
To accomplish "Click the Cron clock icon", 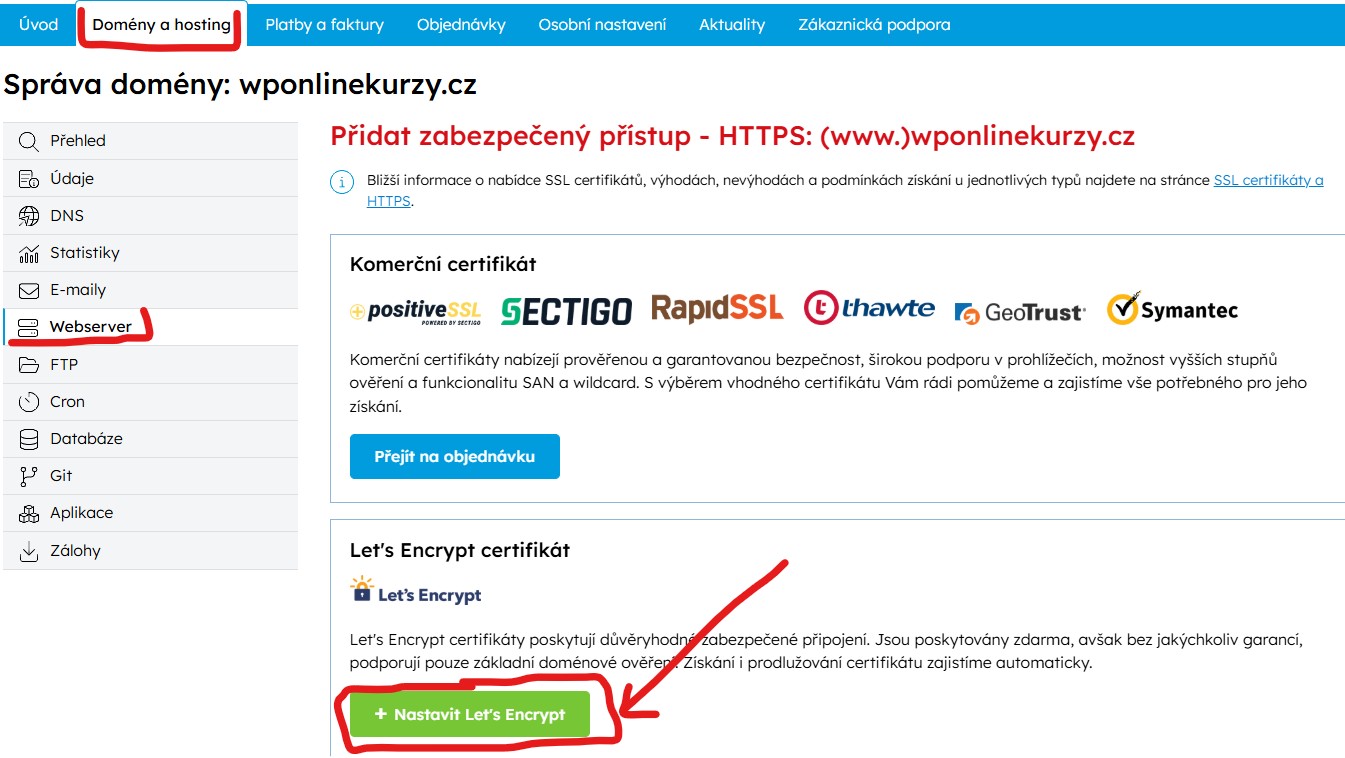I will pos(29,402).
